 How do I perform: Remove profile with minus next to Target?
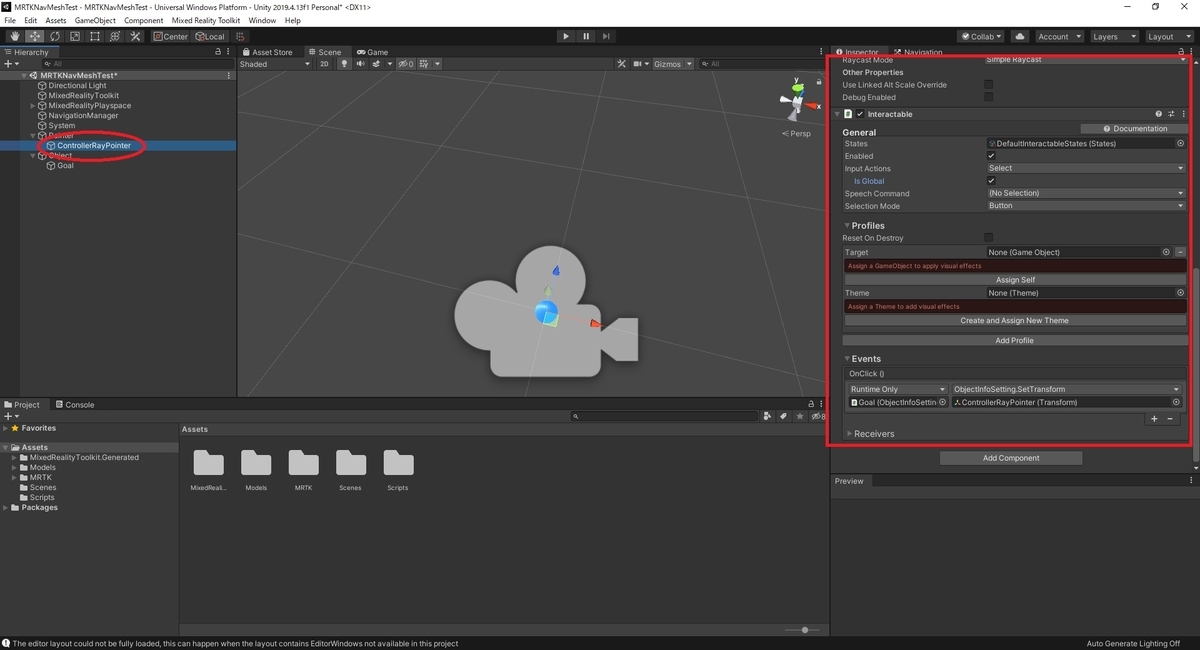[x=1180, y=252]
